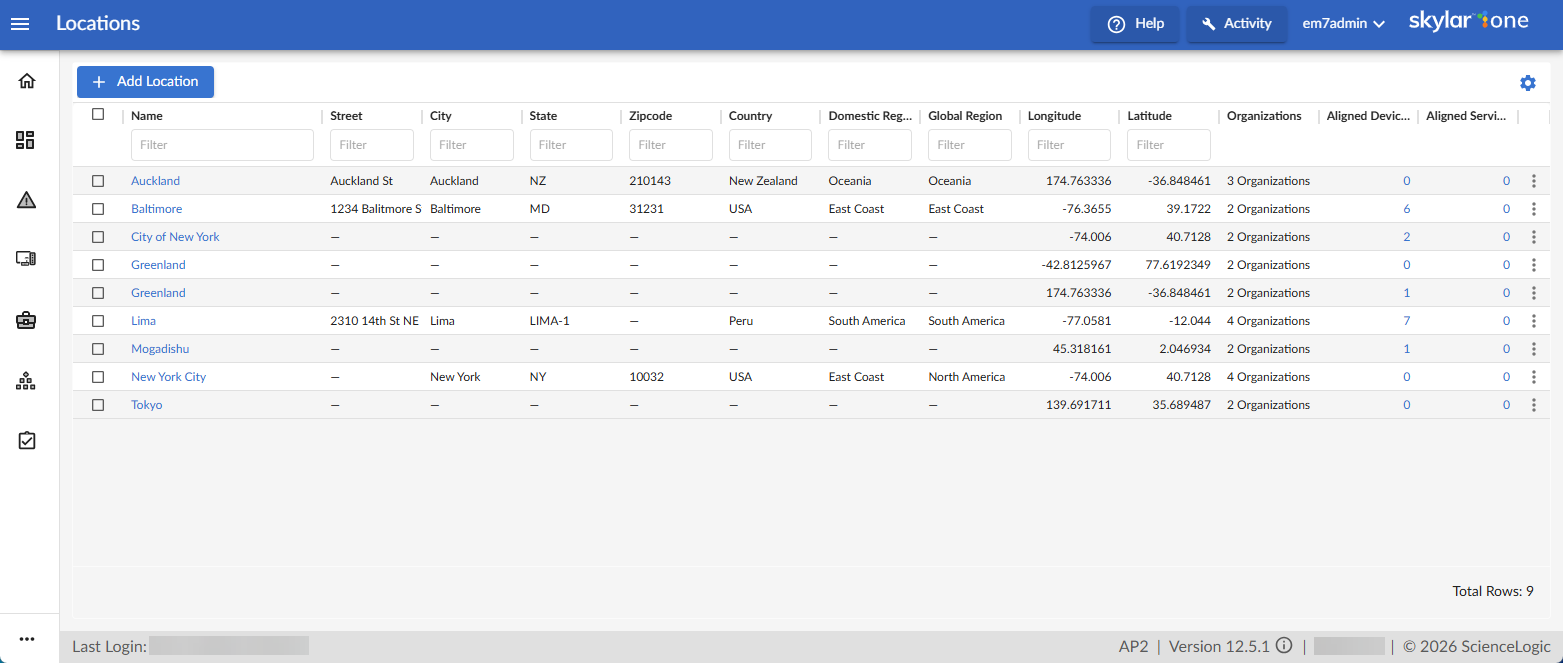Sort by the Name column header

[x=147, y=116]
